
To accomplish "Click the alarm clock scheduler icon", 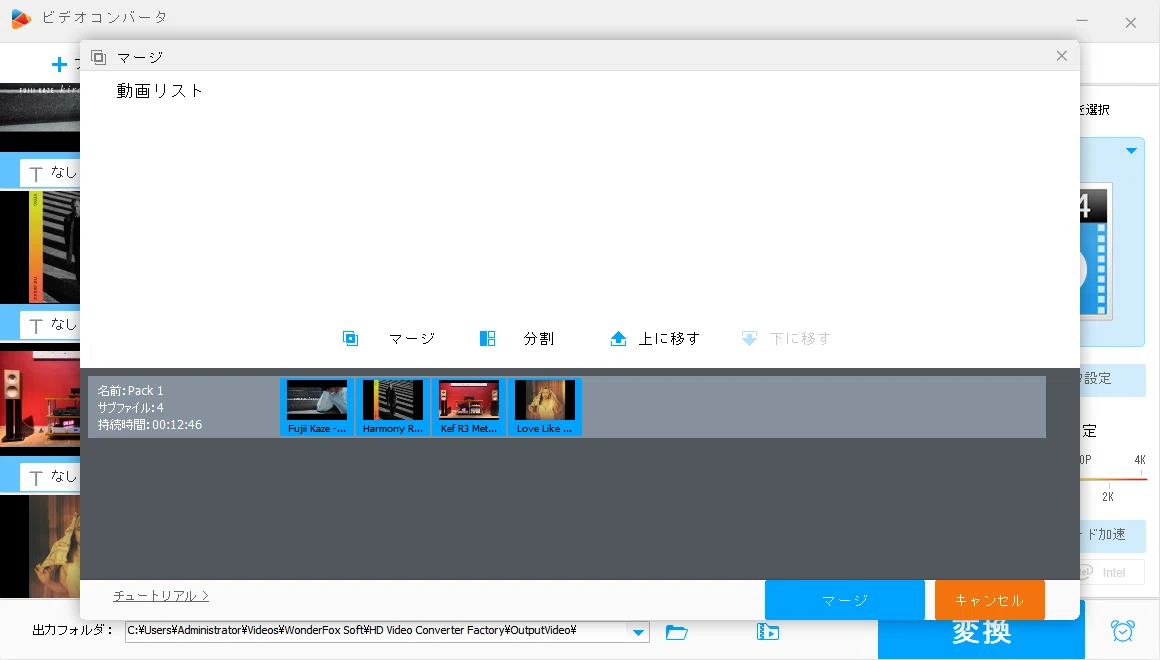I will pos(1122,630).
